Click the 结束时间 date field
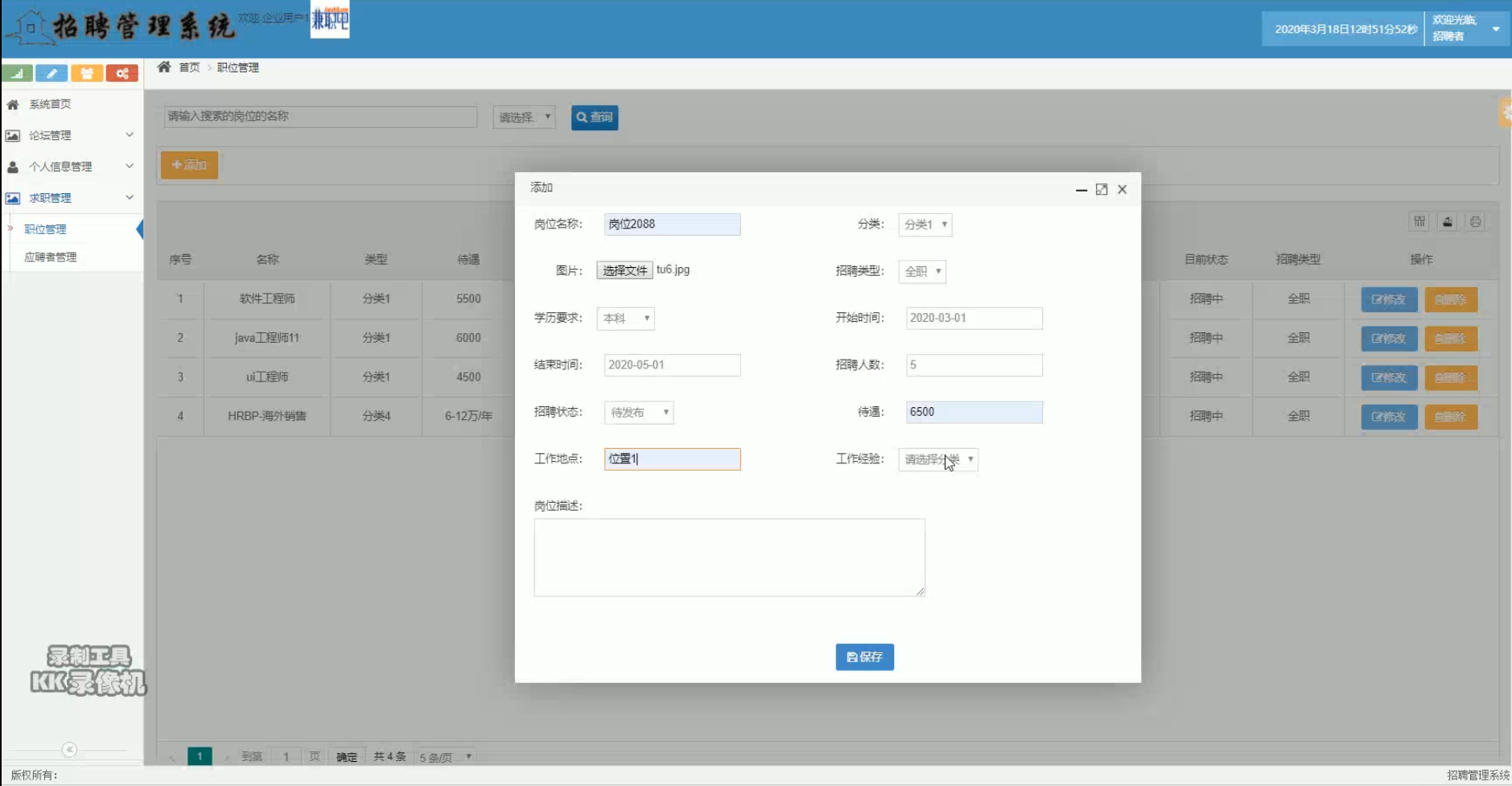This screenshot has width=1512, height=786. click(x=673, y=365)
